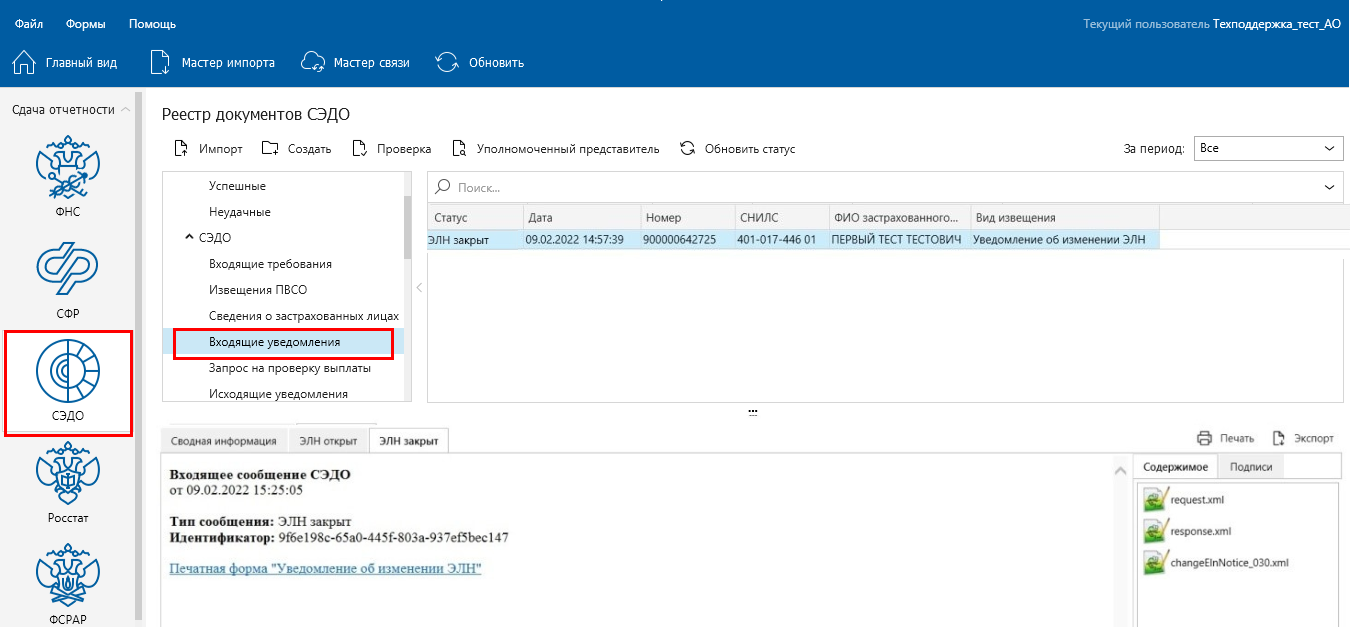
Task: Switch to Содержимое tab
Action: point(1176,466)
